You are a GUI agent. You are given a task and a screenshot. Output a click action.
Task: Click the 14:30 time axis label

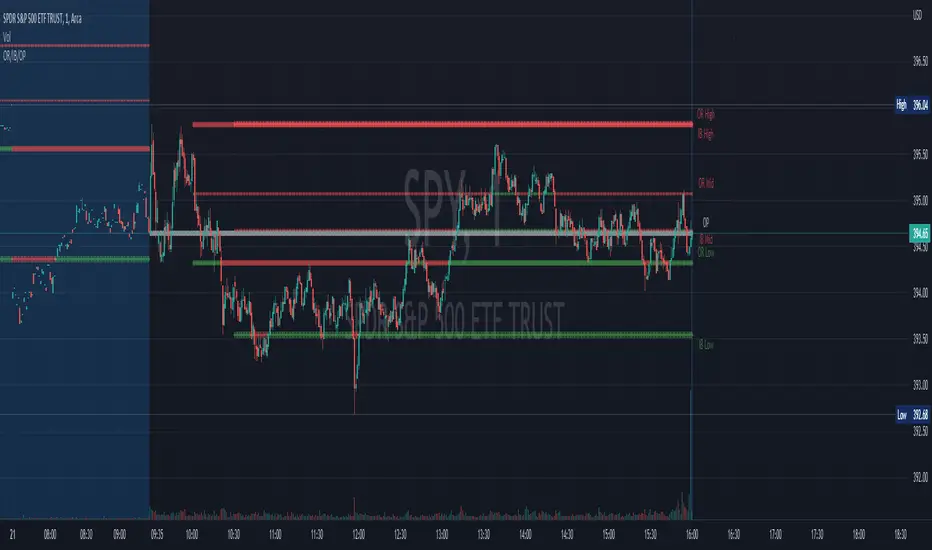tap(567, 535)
